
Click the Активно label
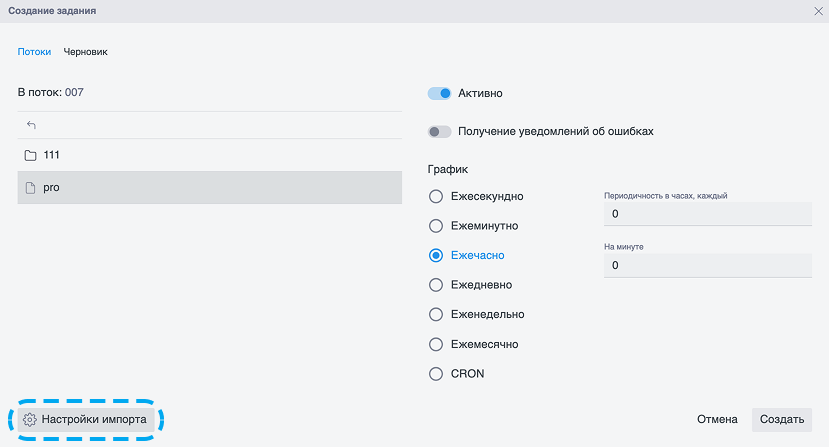480,94
